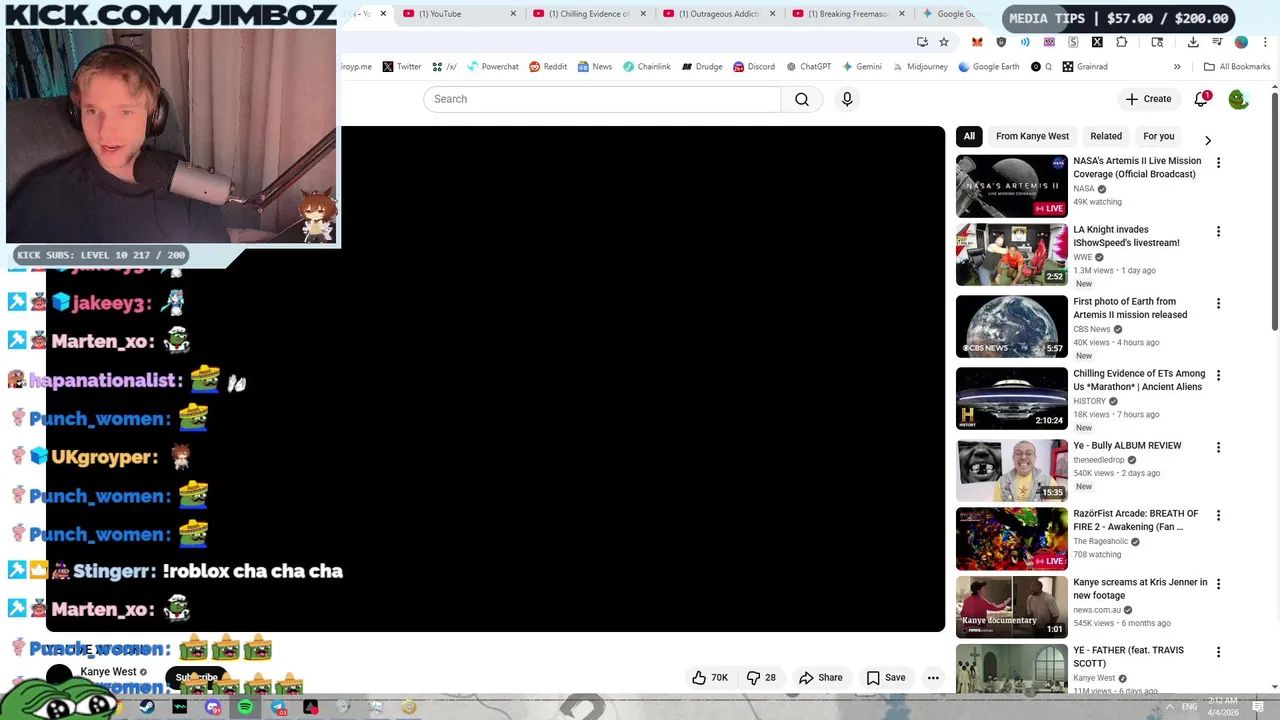Open the Gemini bookmark
This screenshot has width=1280, height=720.
pyautogui.click(x=861, y=67)
